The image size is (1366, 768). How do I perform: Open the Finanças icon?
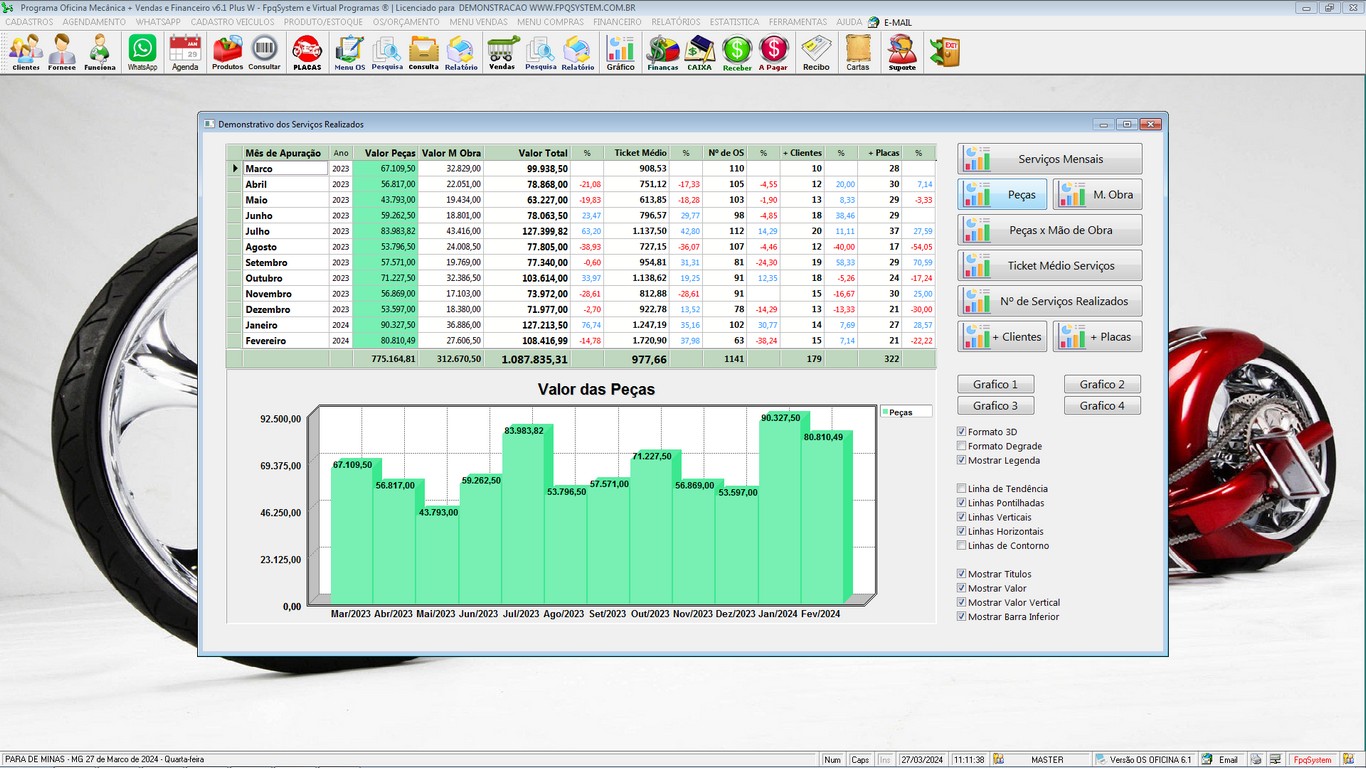click(x=663, y=52)
